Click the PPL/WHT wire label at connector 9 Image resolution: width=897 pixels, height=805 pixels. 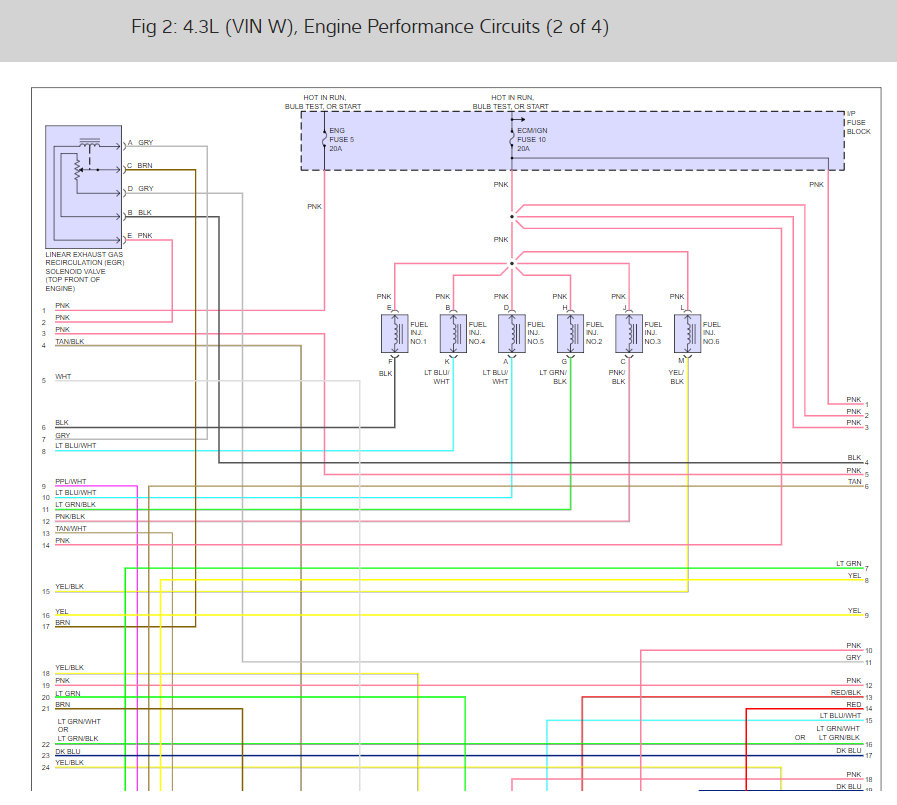70,481
